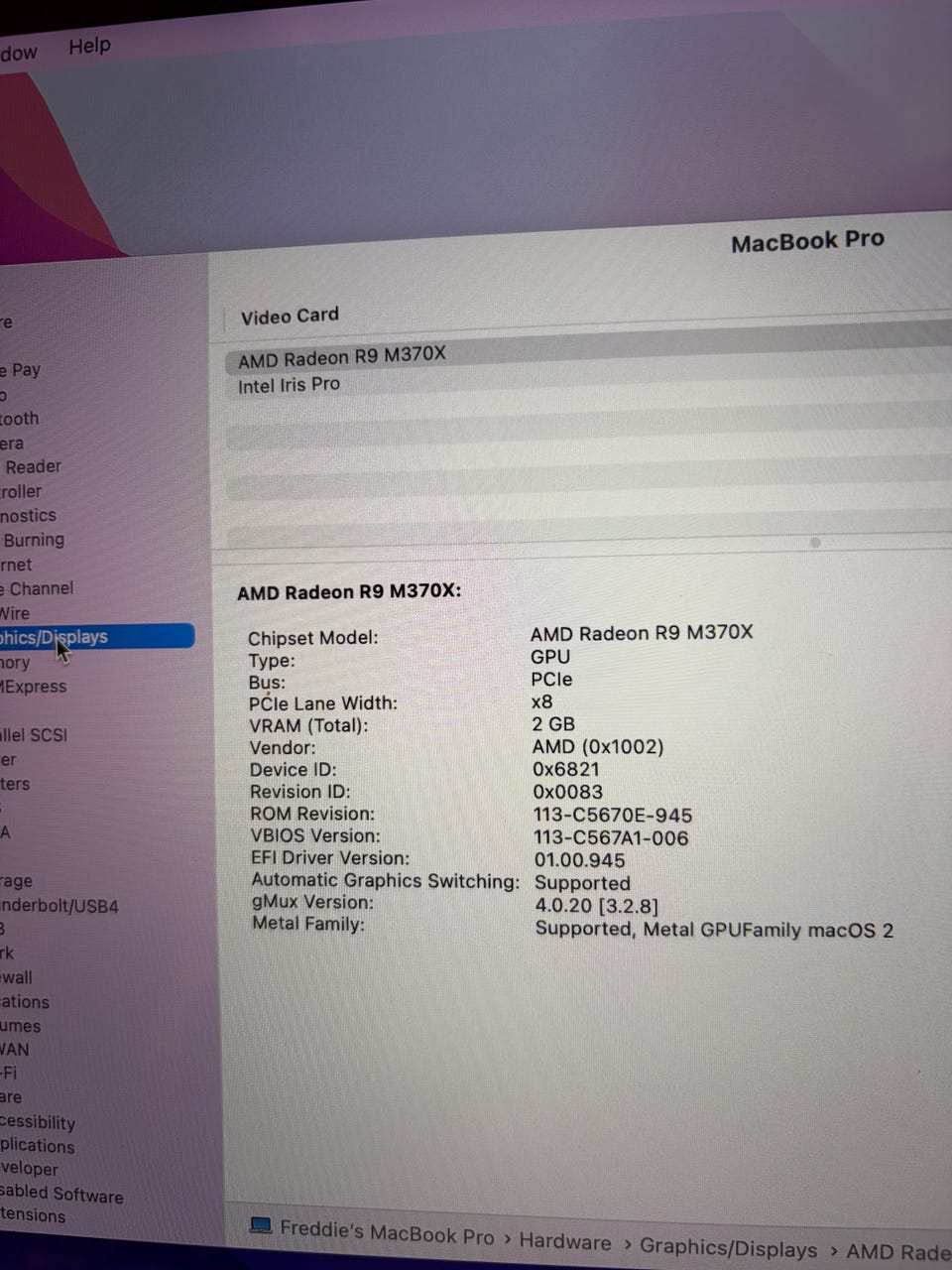Image resolution: width=952 pixels, height=1270 pixels.
Task: Click the Video Card column header
Action: pyautogui.click(x=290, y=316)
